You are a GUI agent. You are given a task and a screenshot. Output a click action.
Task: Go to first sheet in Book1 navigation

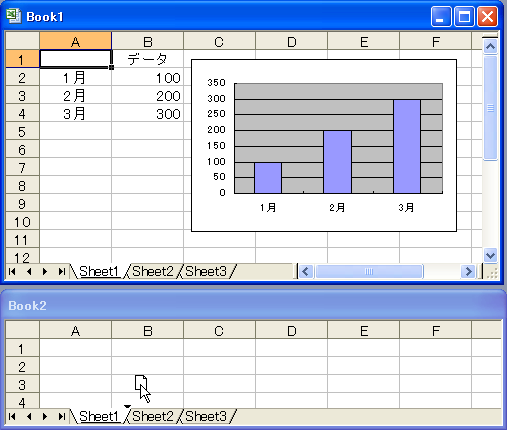(12, 272)
